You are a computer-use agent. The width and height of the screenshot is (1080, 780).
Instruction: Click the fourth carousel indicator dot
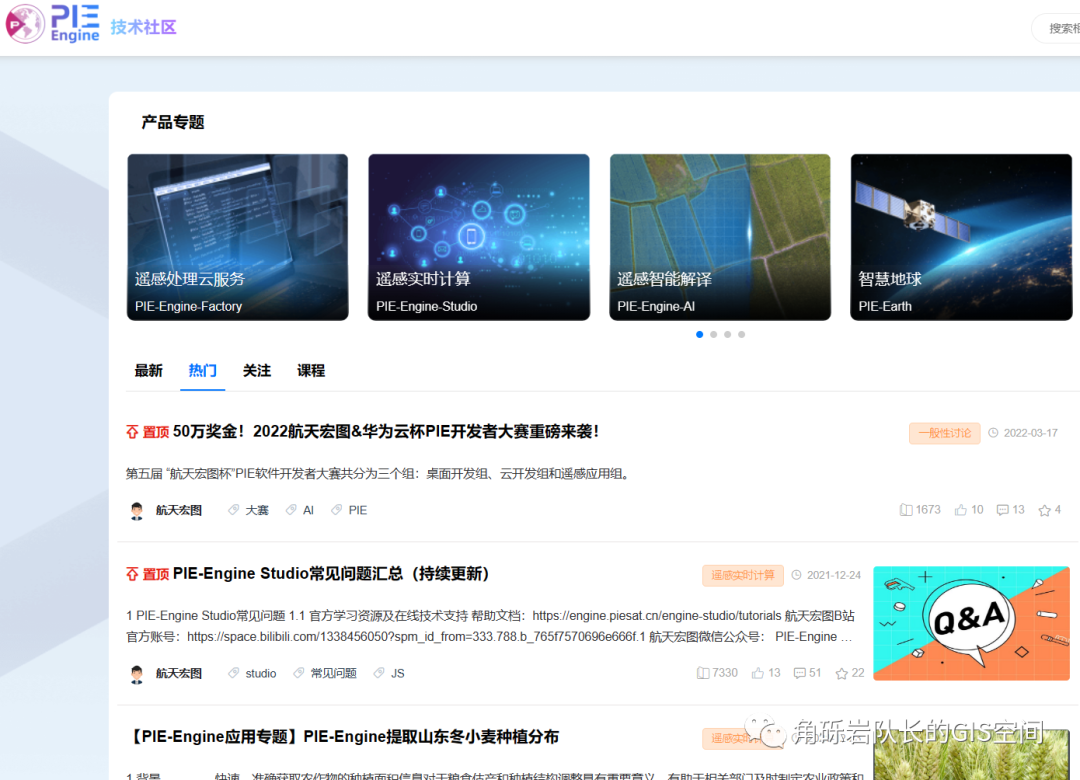point(741,334)
